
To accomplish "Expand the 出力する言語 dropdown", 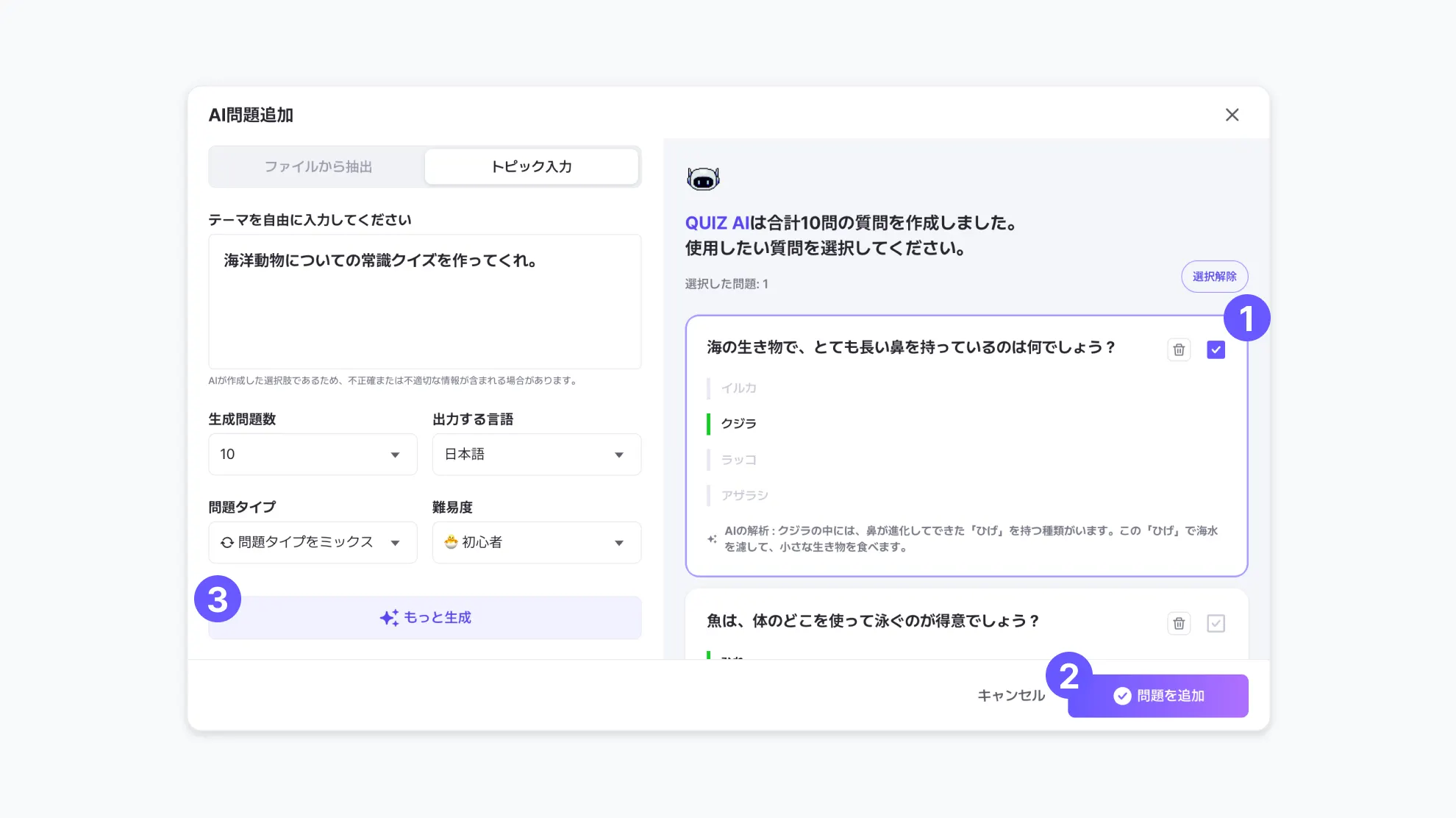I will 536,455.
